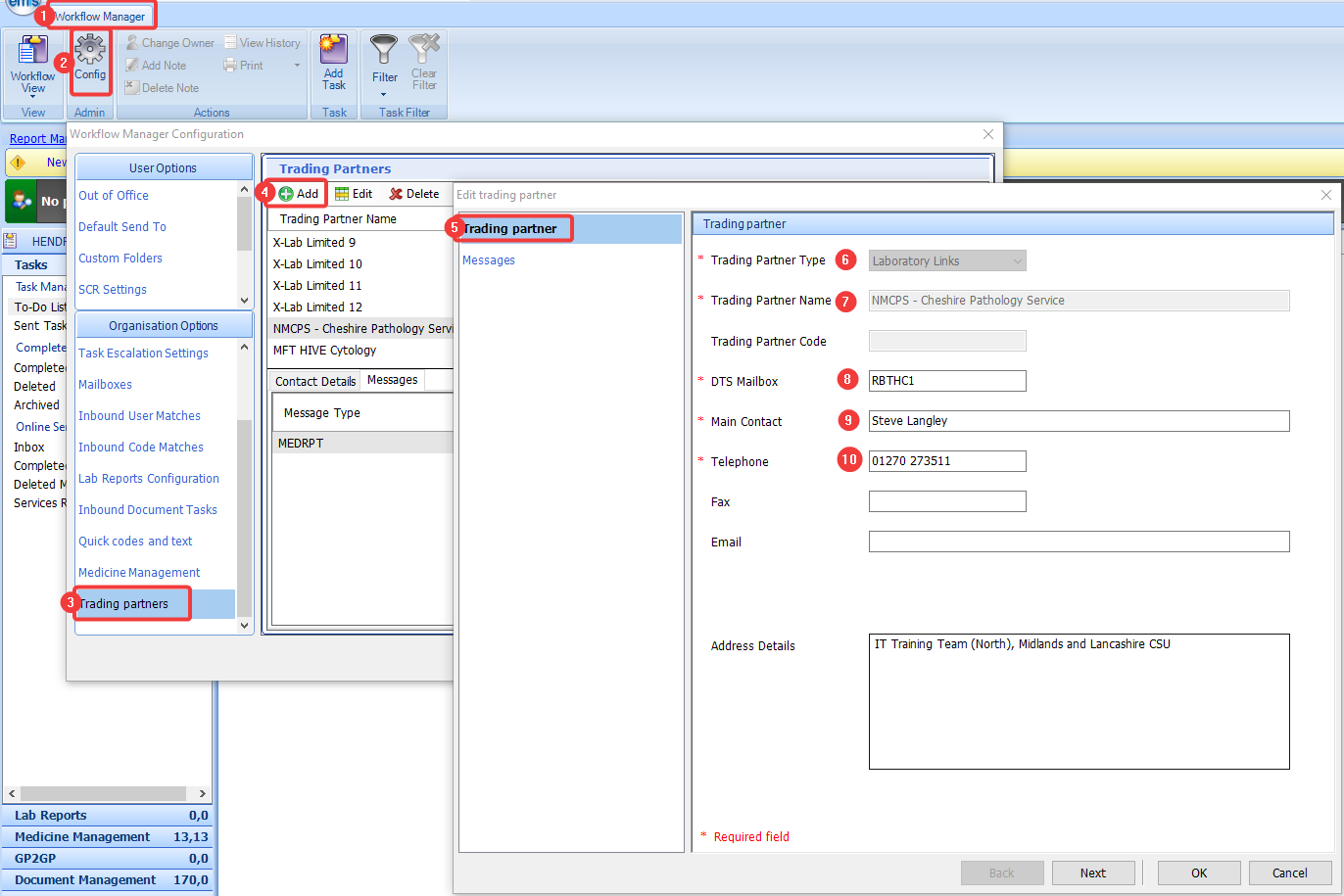The width and height of the screenshot is (1344, 896).
Task: Select X-Lab Limited 9 row
Action: pyautogui.click(x=361, y=243)
